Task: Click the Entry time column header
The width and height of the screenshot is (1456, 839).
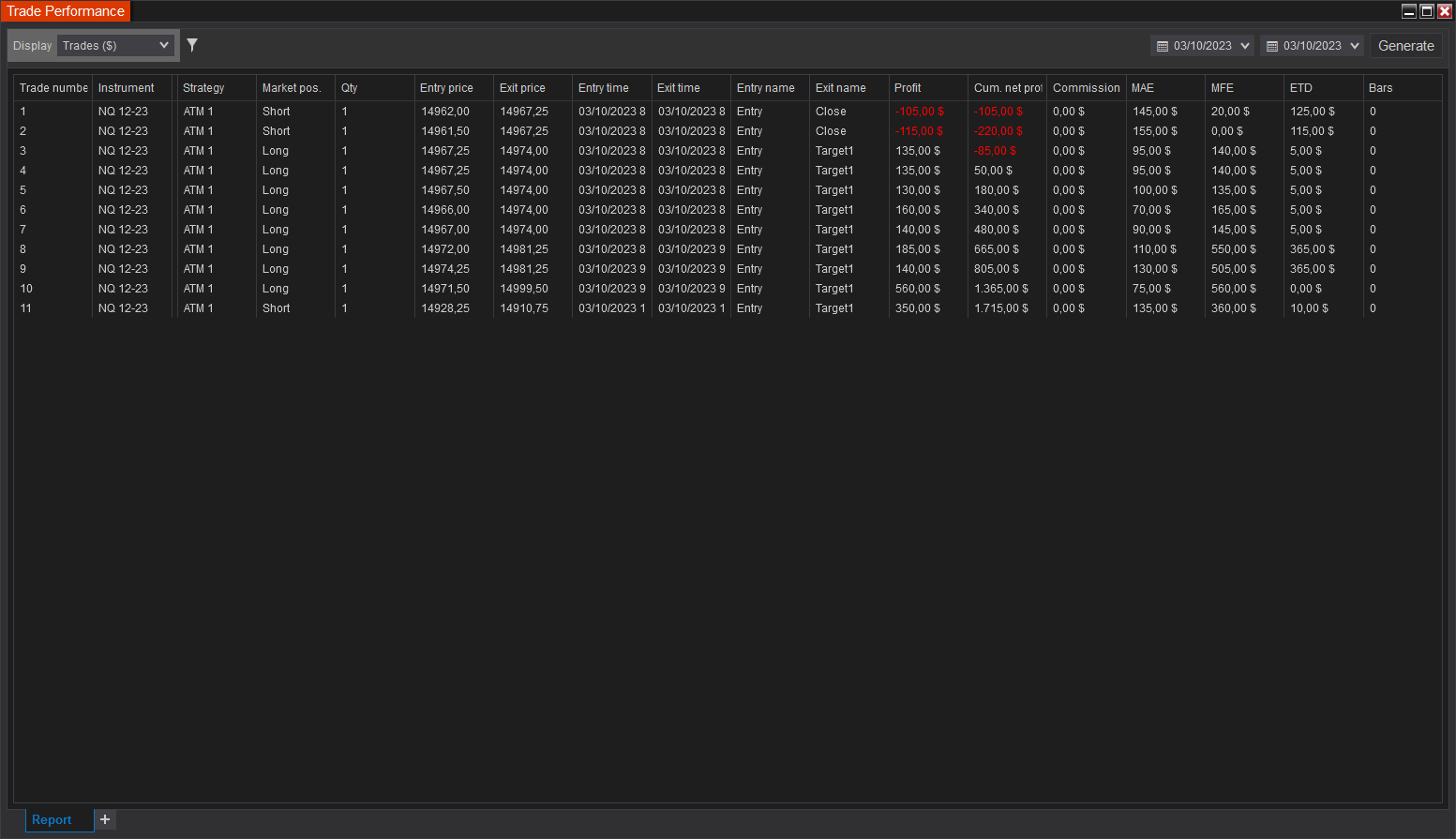Action: coord(603,88)
